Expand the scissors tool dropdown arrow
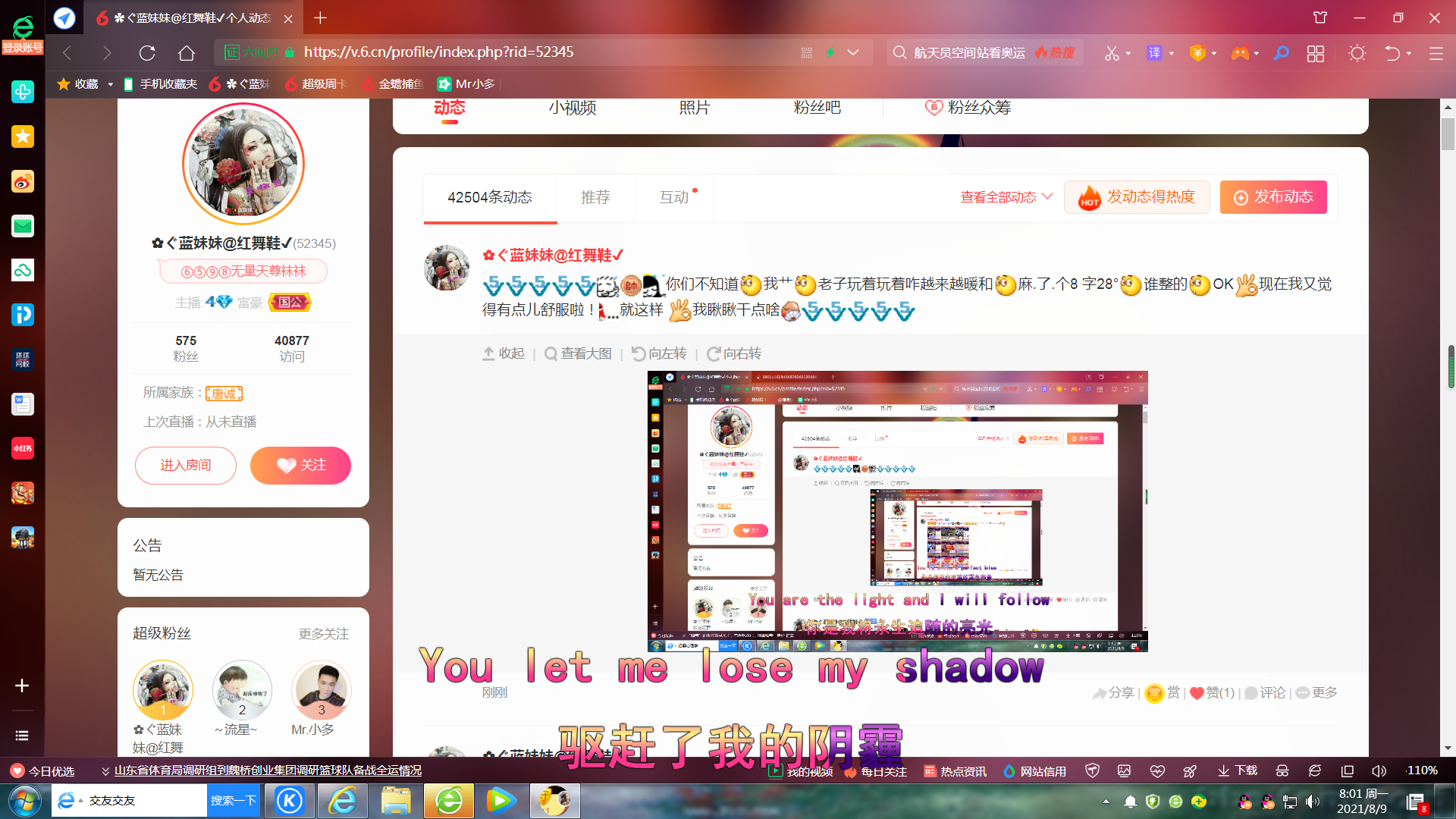 point(1128,54)
